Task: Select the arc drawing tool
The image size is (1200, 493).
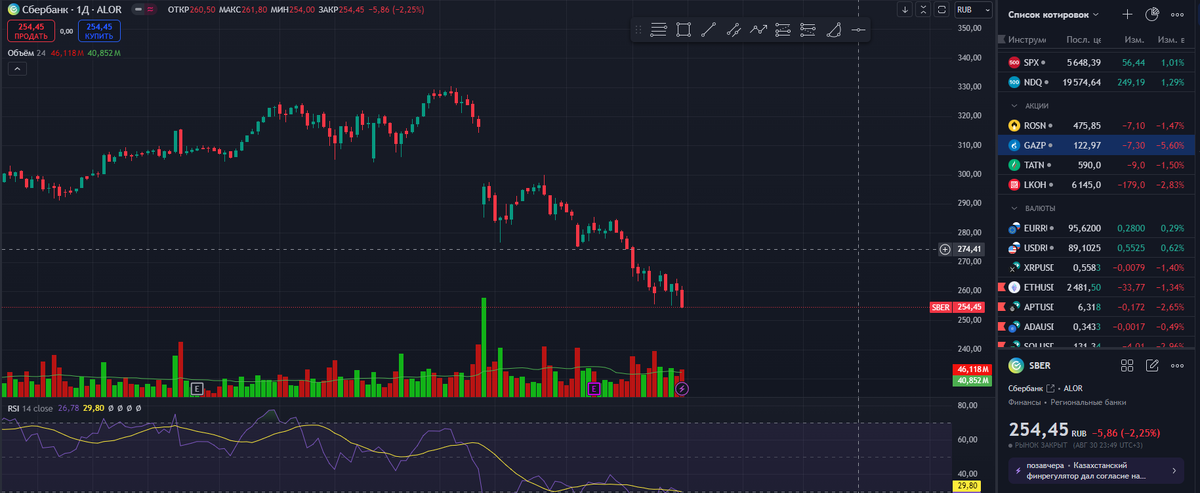Action: pyautogui.click(x=833, y=30)
